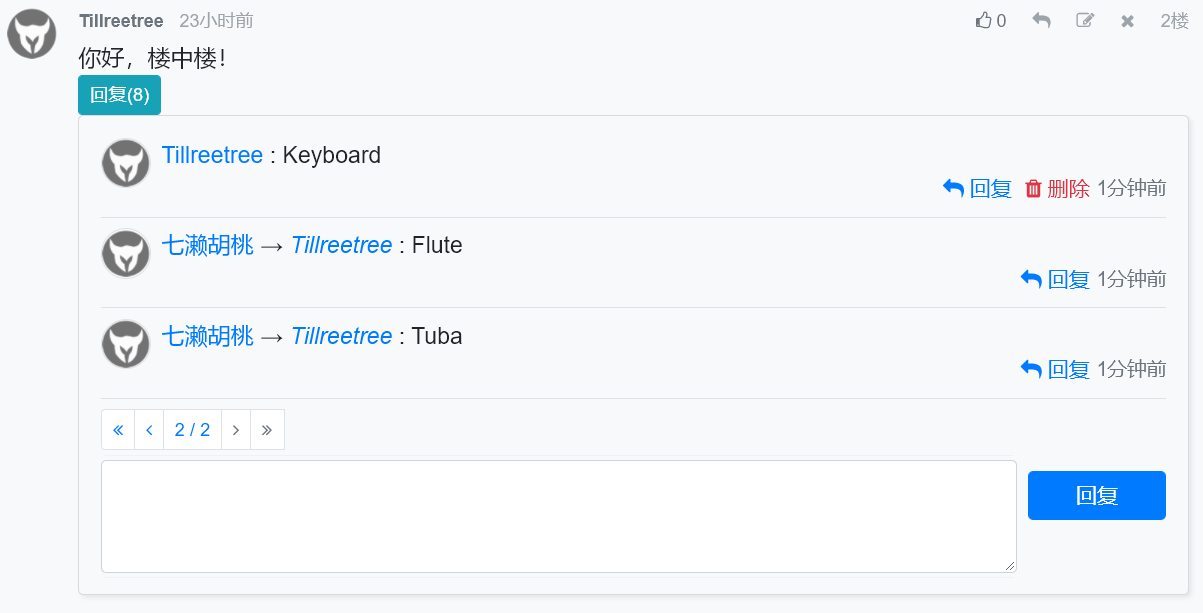Open Tillreetree's avatar beside the main post
This screenshot has width=1203, height=613.
(32, 34)
